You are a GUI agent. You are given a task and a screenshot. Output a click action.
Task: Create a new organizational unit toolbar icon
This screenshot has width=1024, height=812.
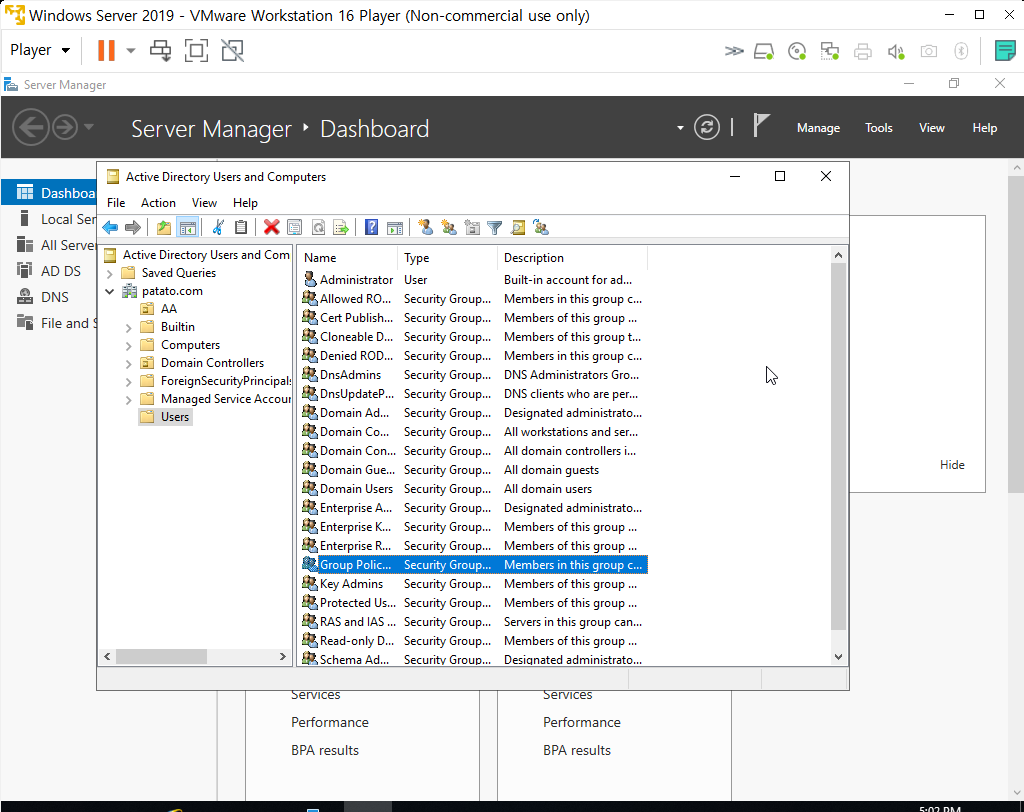[472, 227]
